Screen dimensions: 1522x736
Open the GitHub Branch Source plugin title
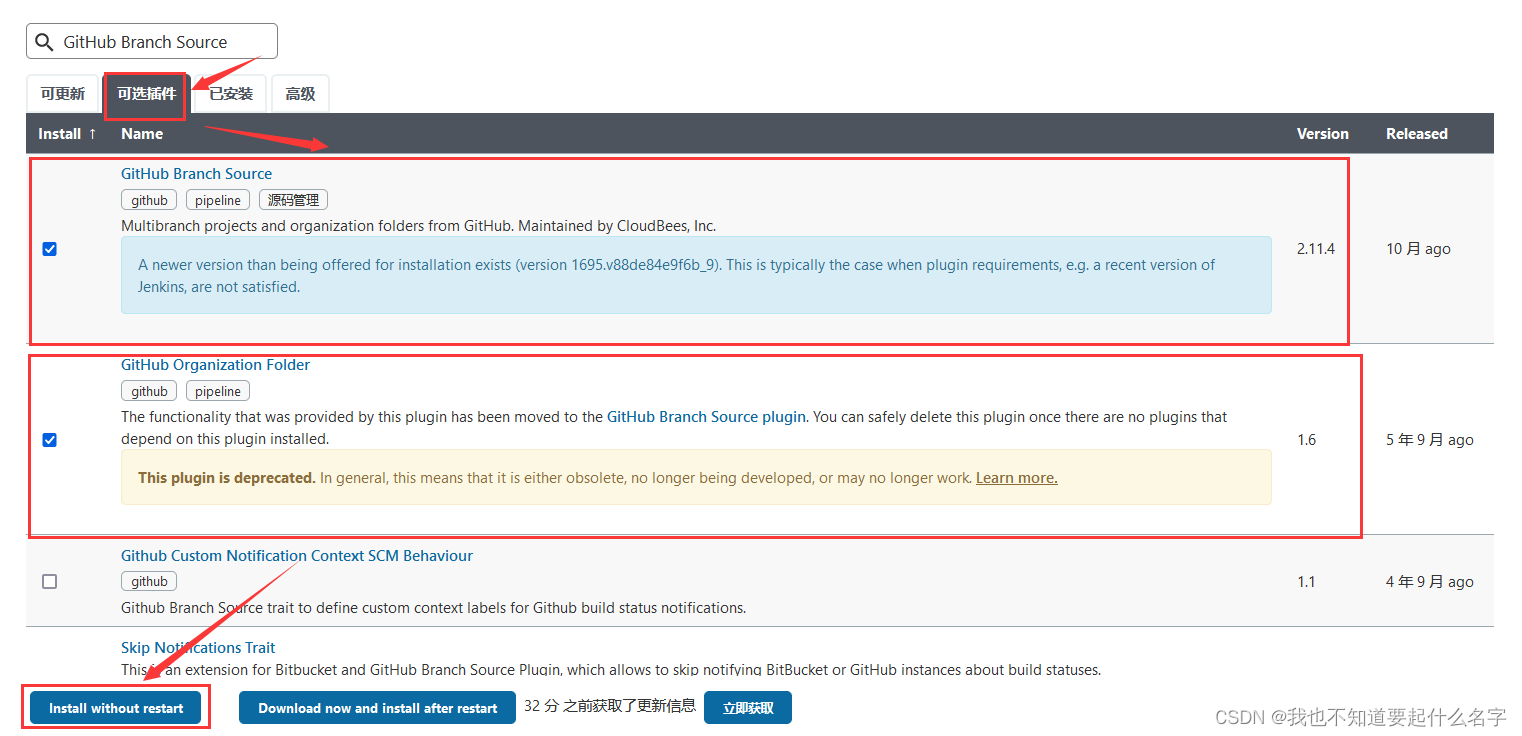[196, 173]
